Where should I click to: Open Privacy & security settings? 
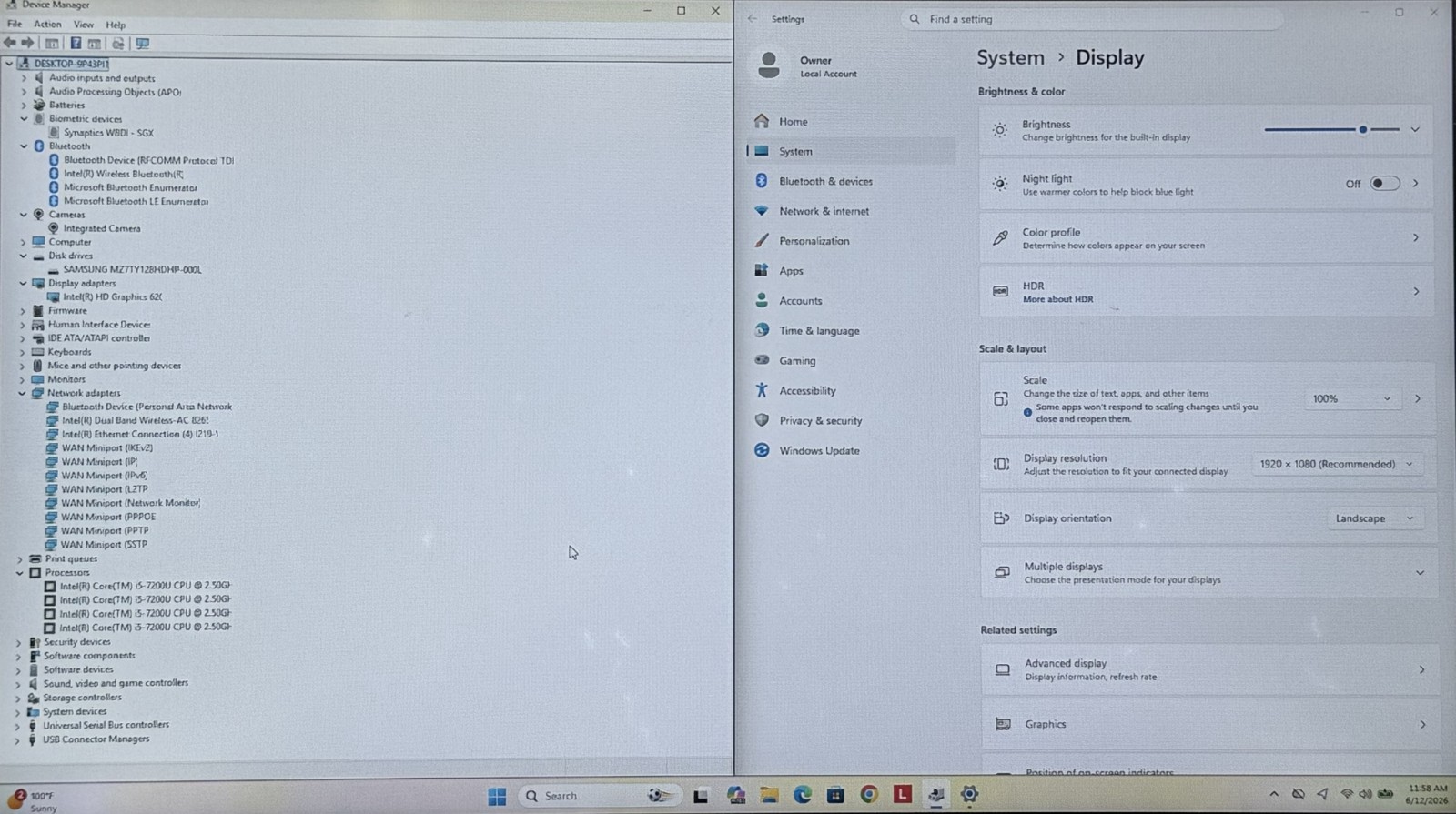(x=851, y=421)
